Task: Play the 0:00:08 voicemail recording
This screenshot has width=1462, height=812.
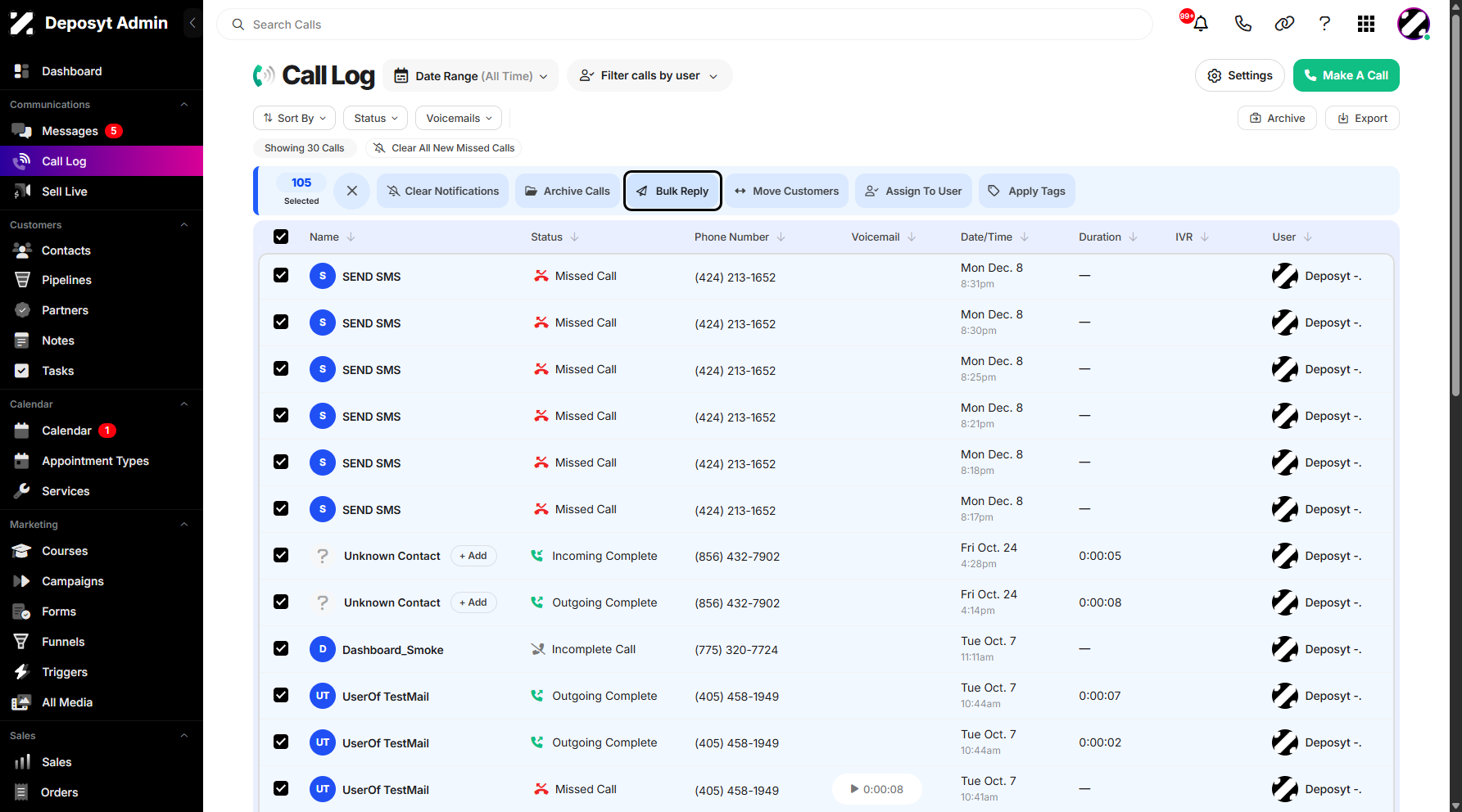Action: tap(876, 789)
